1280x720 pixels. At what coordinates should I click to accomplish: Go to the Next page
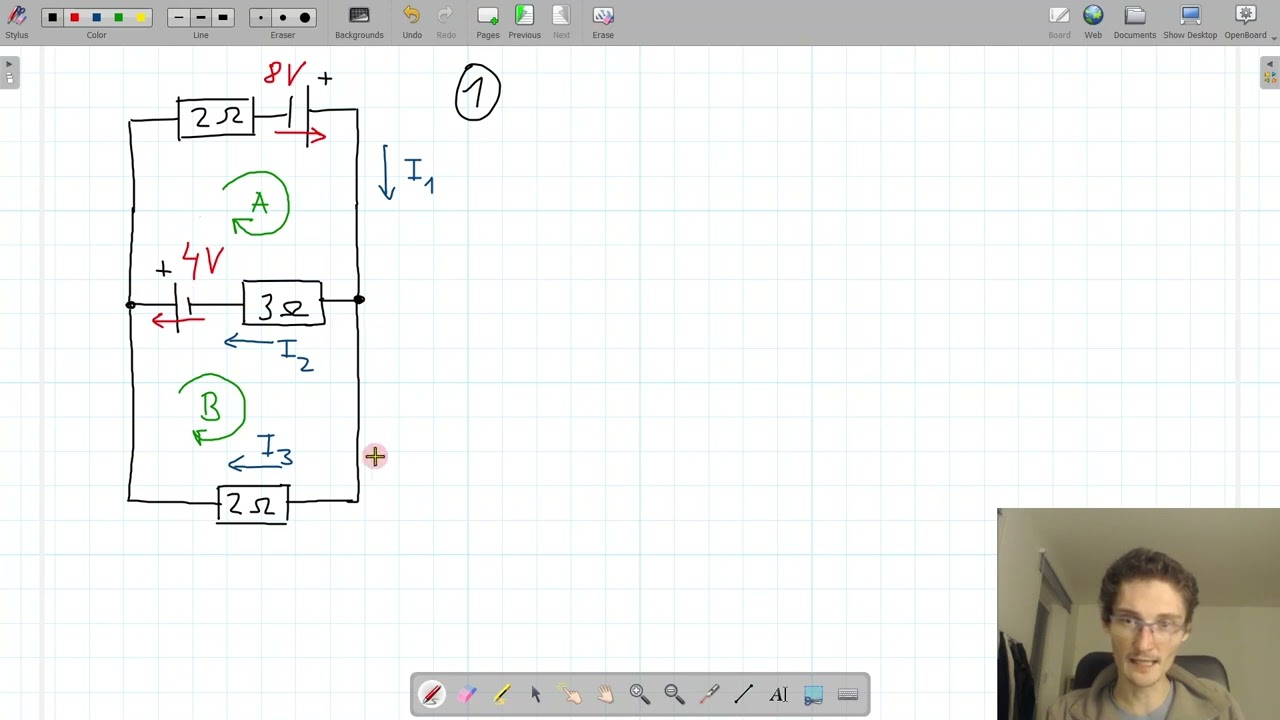click(561, 22)
